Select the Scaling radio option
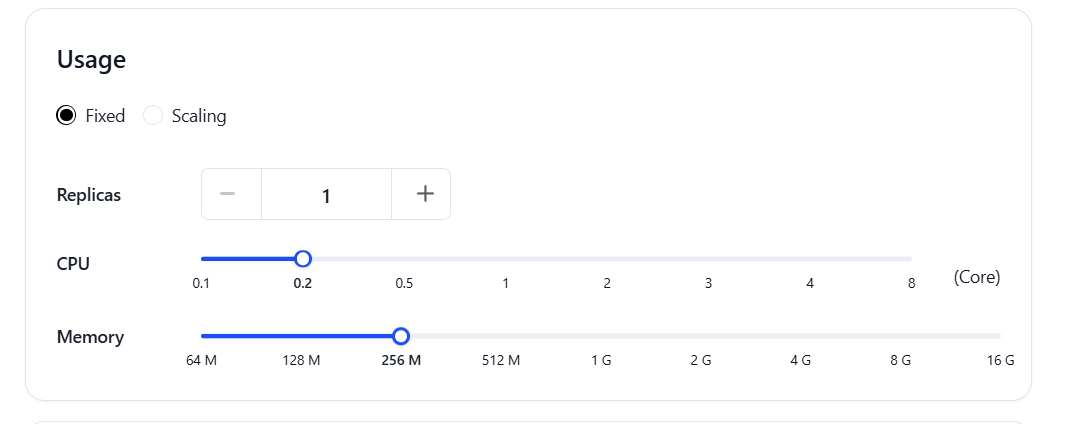The height and width of the screenshot is (424, 1079). [153, 116]
